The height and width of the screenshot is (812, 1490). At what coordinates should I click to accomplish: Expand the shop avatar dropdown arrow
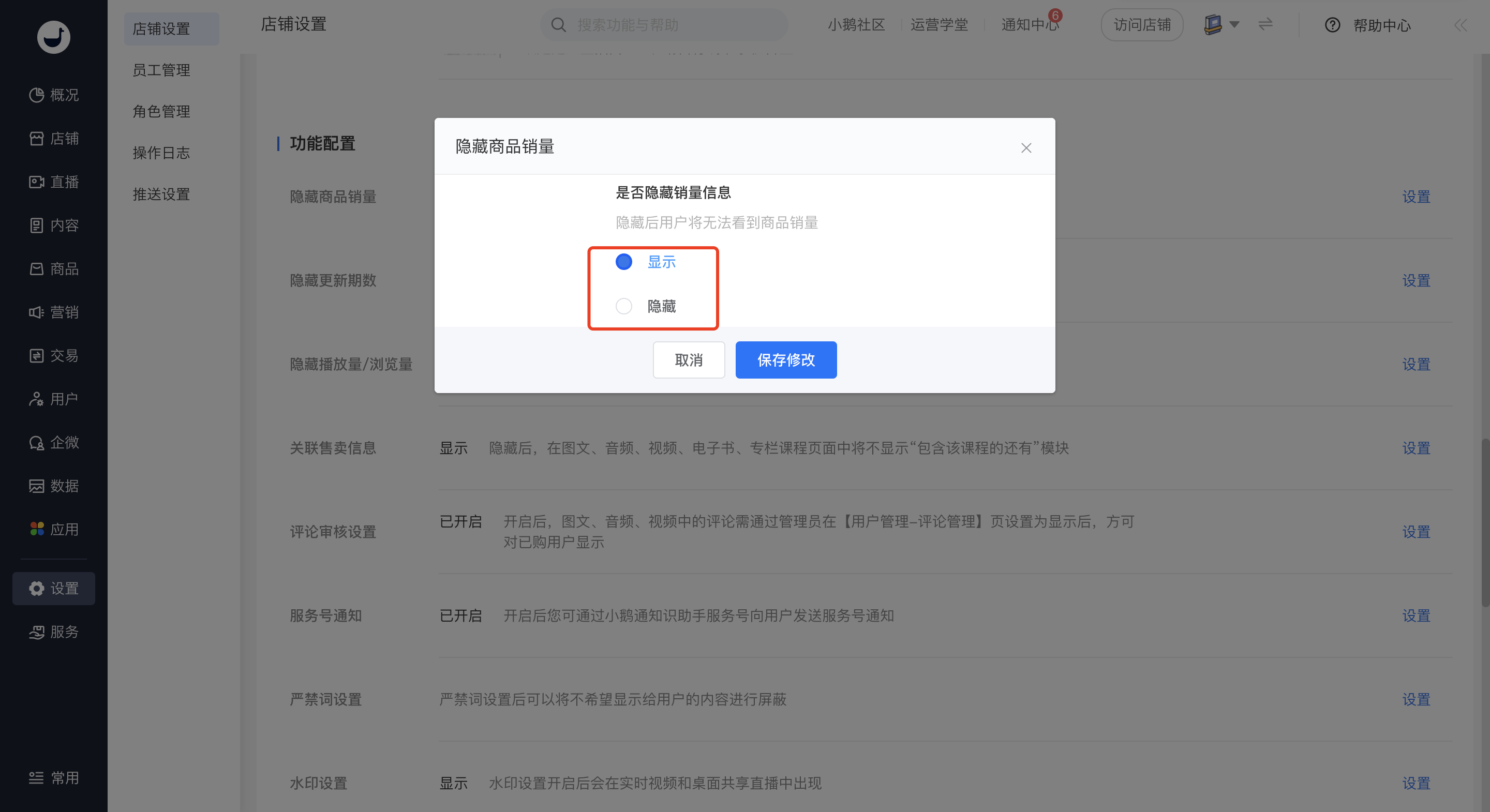coord(1234,24)
